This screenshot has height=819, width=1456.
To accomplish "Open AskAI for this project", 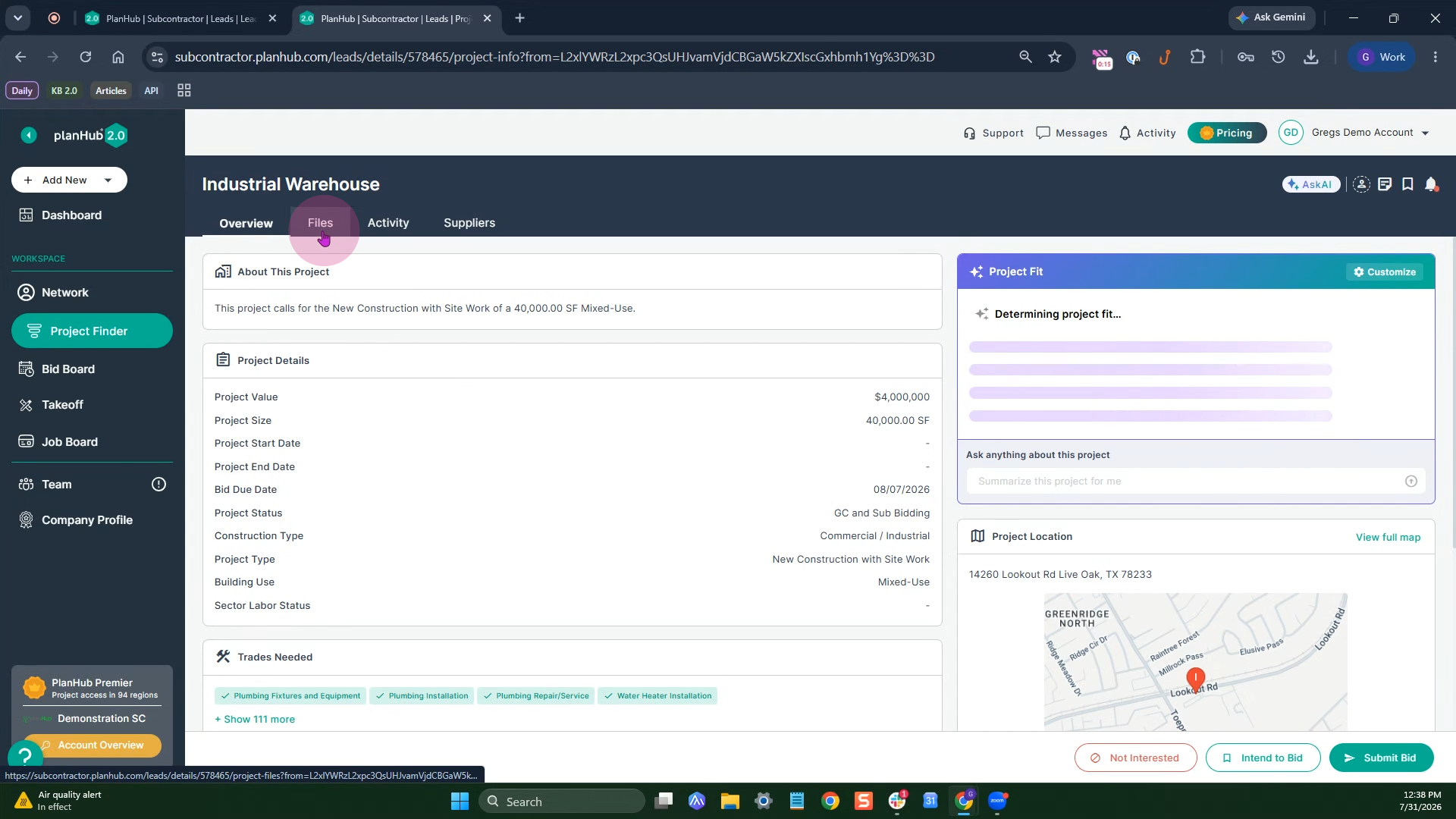I will tap(1311, 184).
